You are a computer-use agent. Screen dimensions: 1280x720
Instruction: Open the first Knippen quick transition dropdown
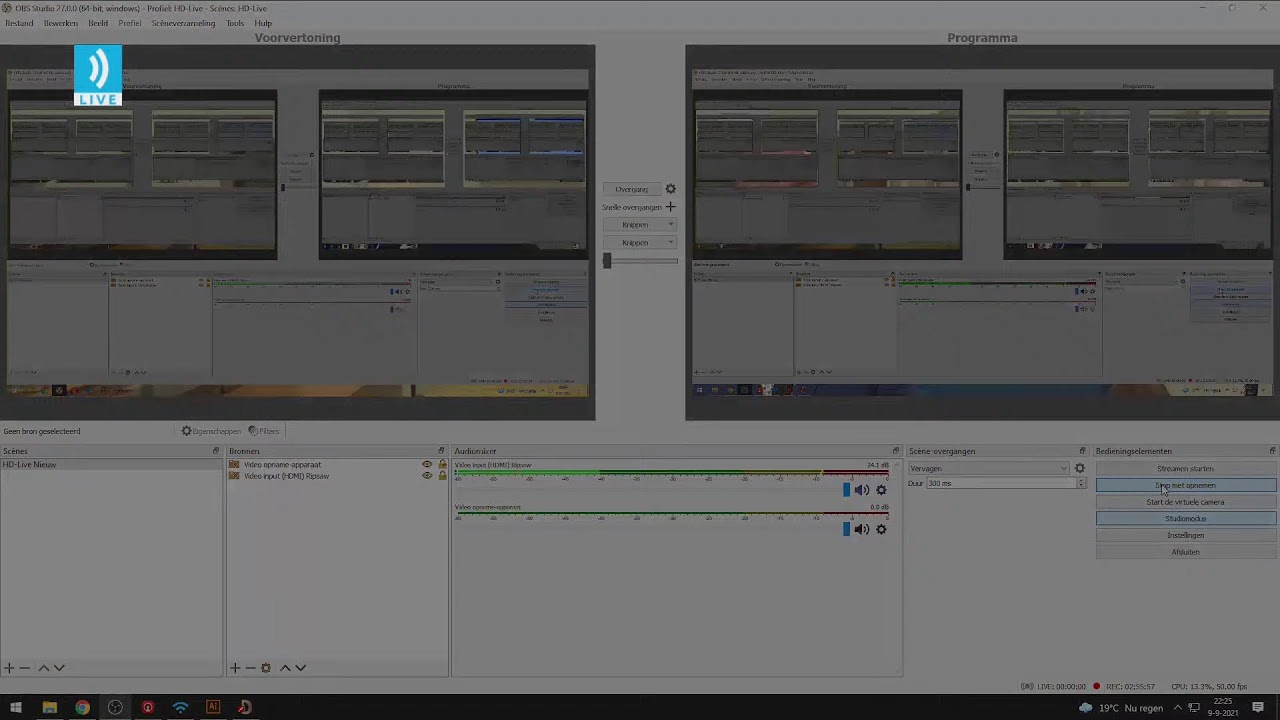pyautogui.click(x=640, y=225)
